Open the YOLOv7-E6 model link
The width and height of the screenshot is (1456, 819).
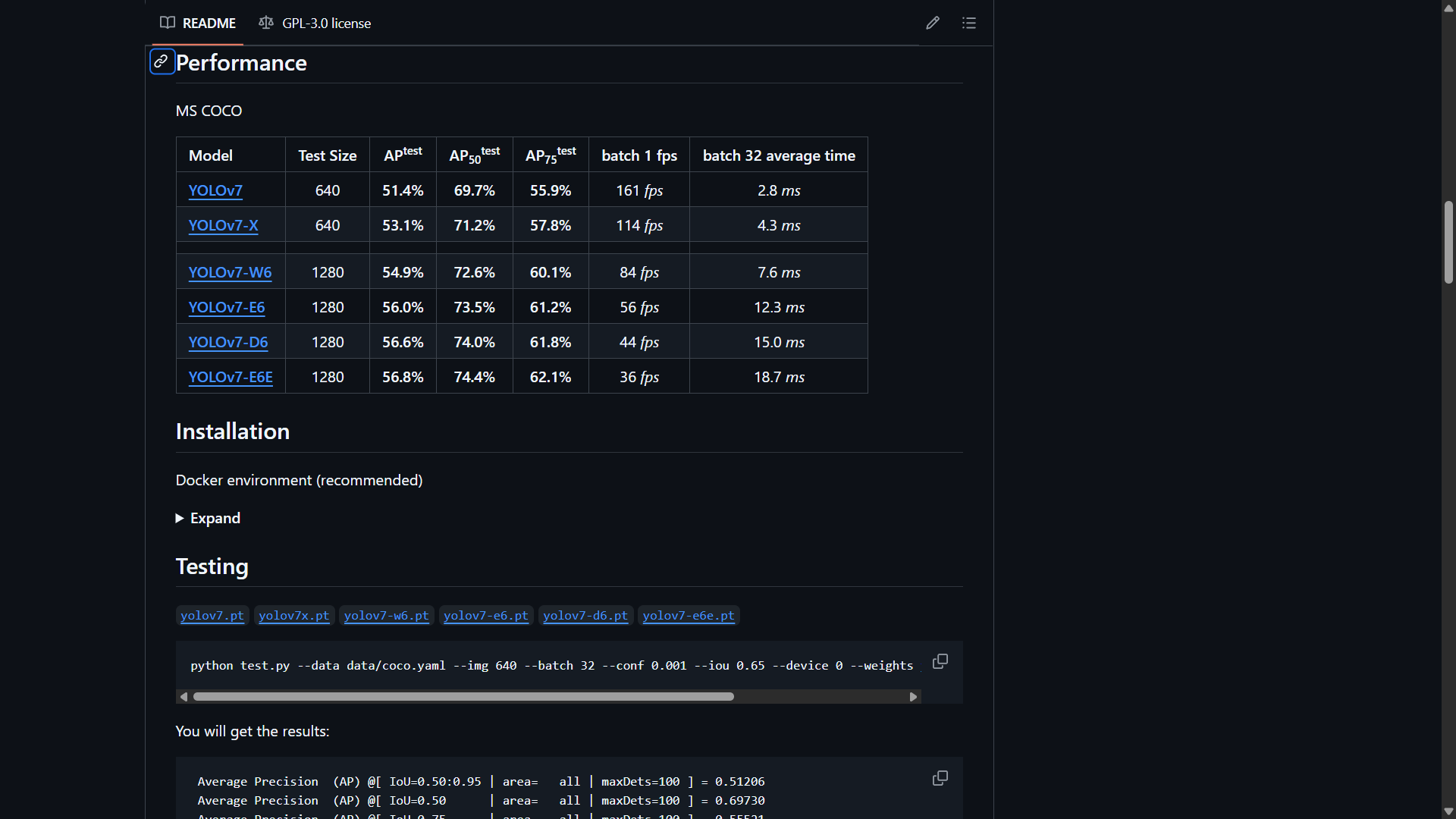(227, 307)
